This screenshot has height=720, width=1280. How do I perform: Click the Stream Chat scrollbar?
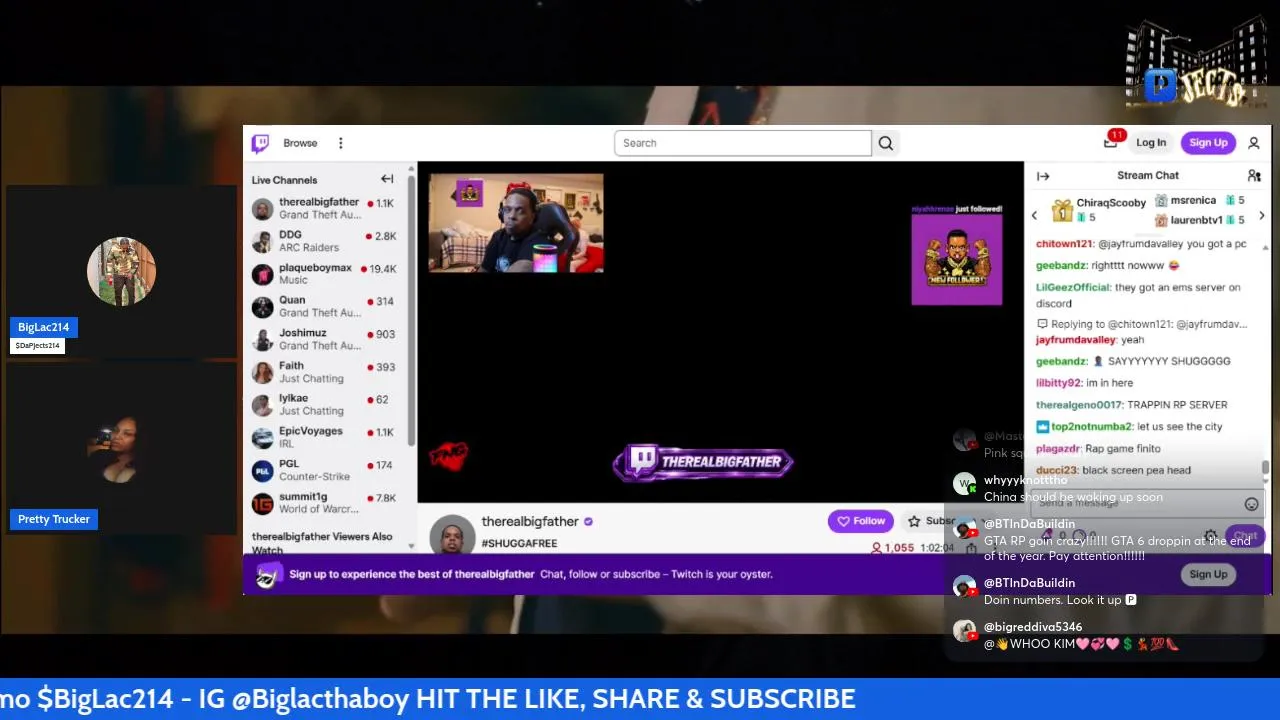coord(1265,468)
